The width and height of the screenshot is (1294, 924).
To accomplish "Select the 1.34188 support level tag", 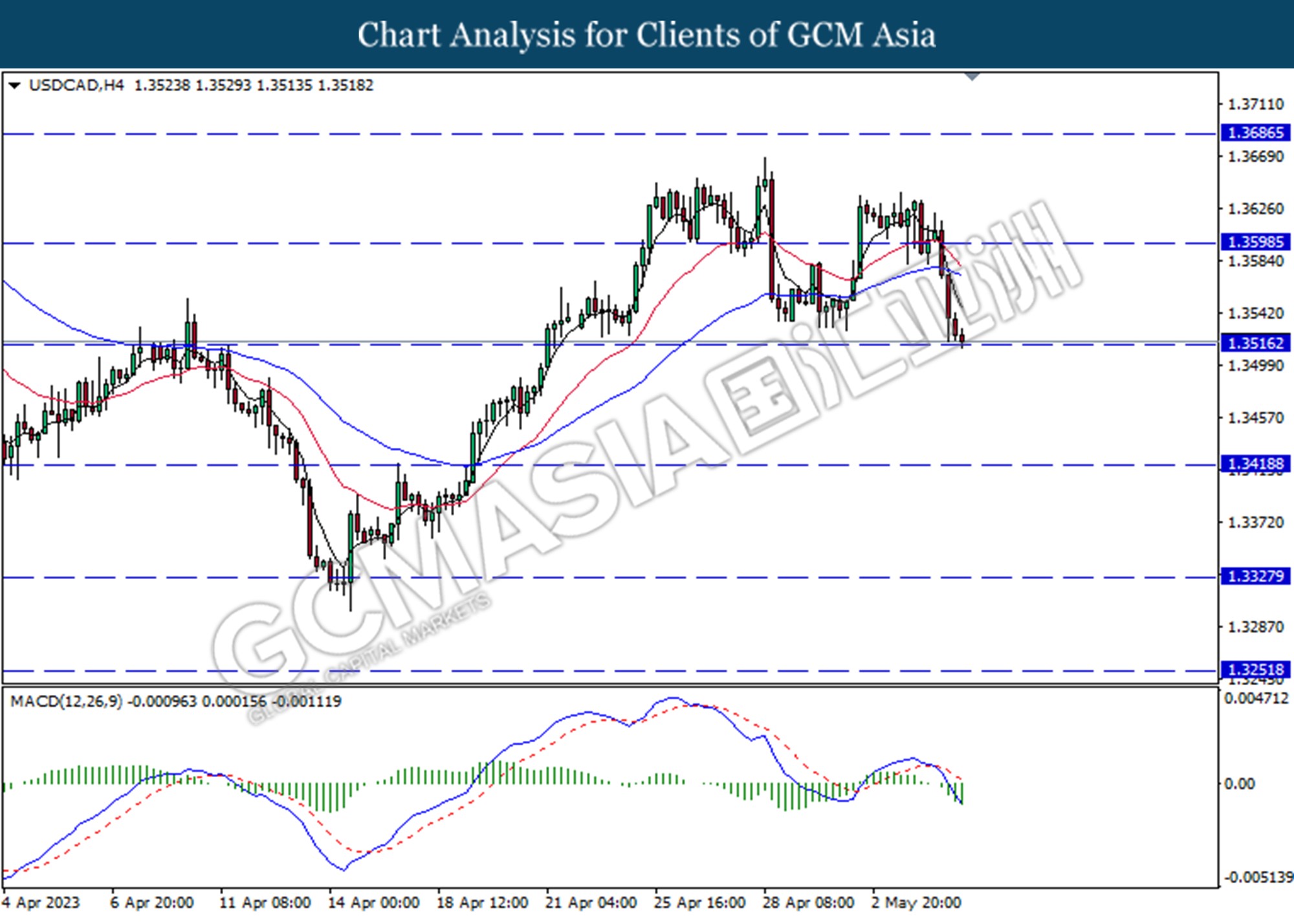I will [x=1255, y=463].
